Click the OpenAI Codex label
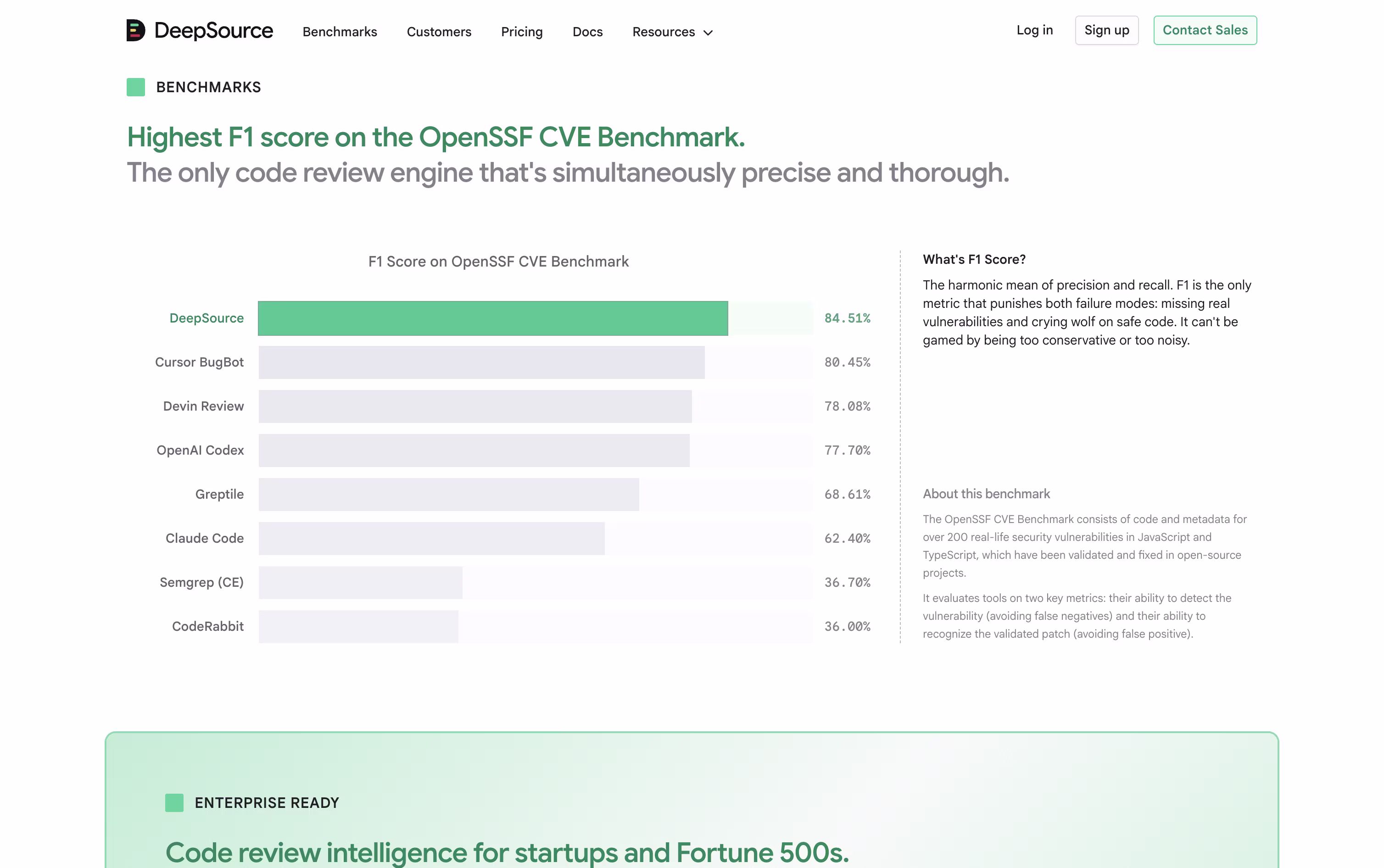This screenshot has width=1384, height=868. click(201, 451)
